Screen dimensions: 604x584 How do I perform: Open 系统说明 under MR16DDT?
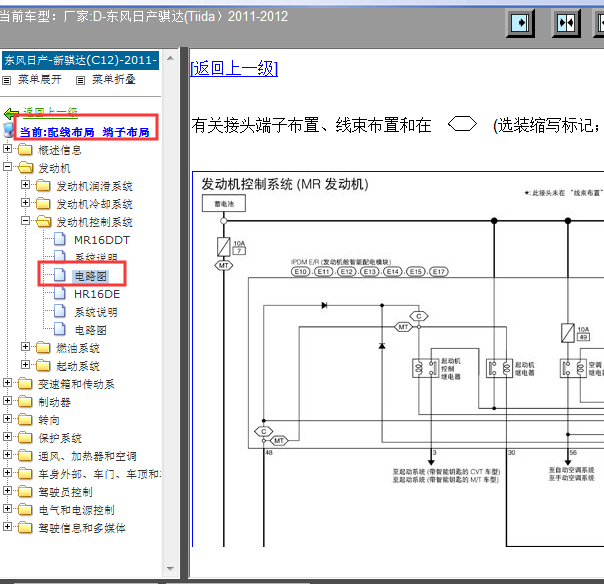(96, 257)
